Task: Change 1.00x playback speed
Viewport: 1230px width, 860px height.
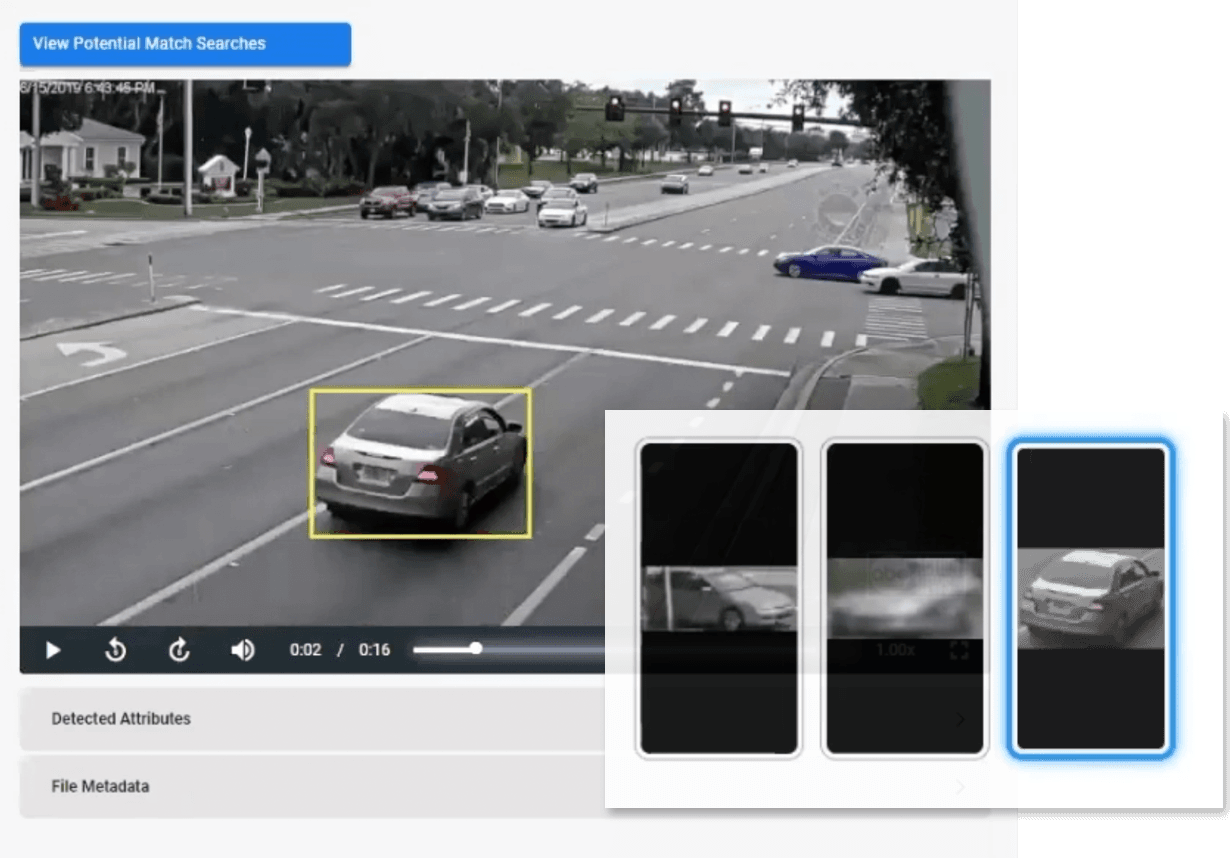Action: (895, 650)
